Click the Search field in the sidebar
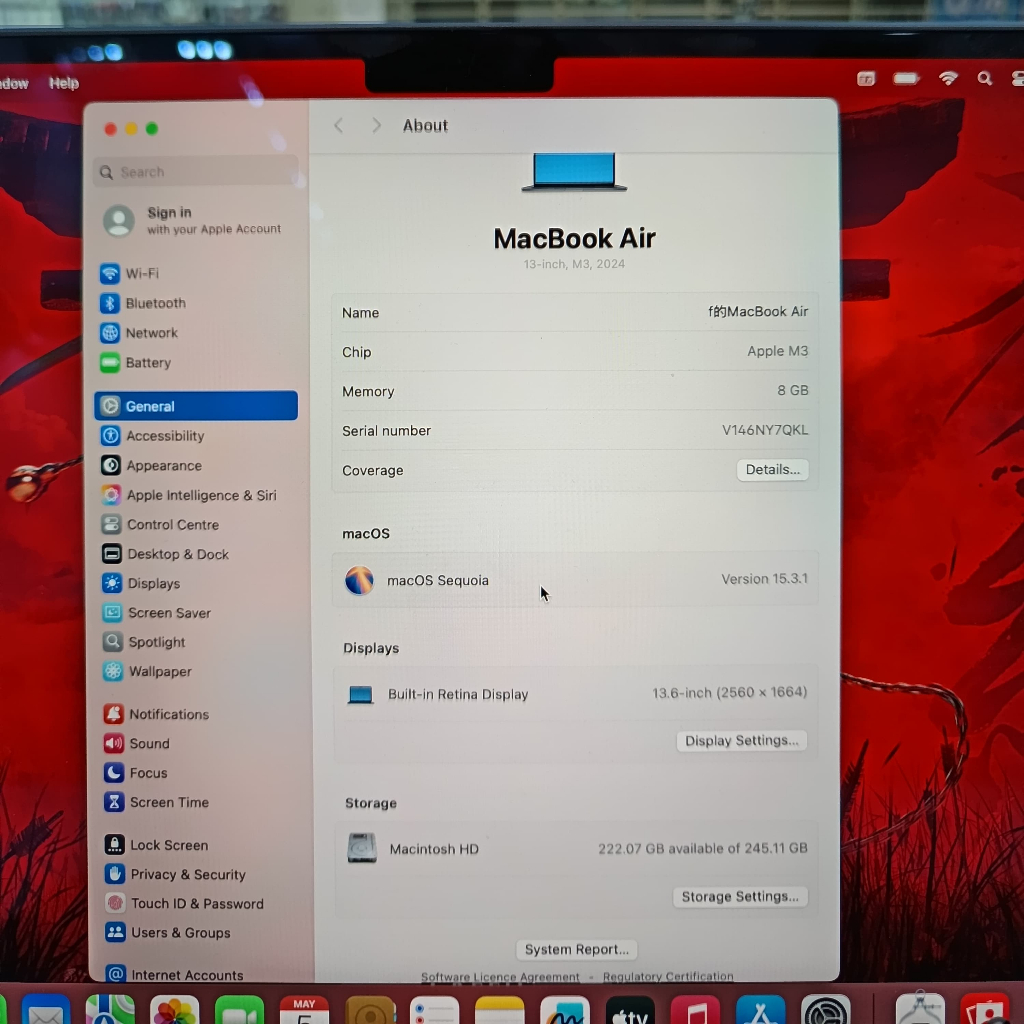 click(196, 172)
